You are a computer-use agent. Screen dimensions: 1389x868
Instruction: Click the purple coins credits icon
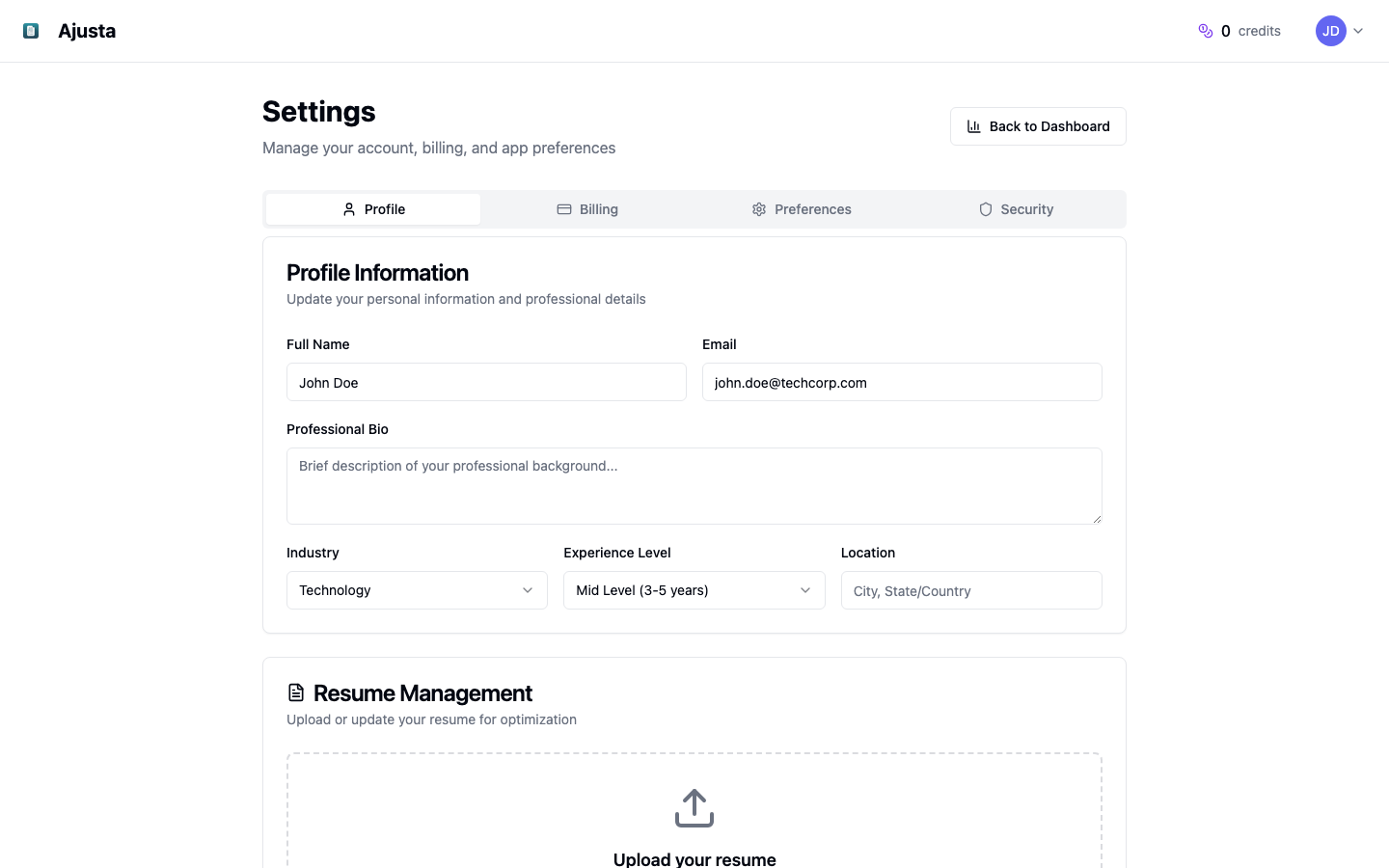(1205, 30)
